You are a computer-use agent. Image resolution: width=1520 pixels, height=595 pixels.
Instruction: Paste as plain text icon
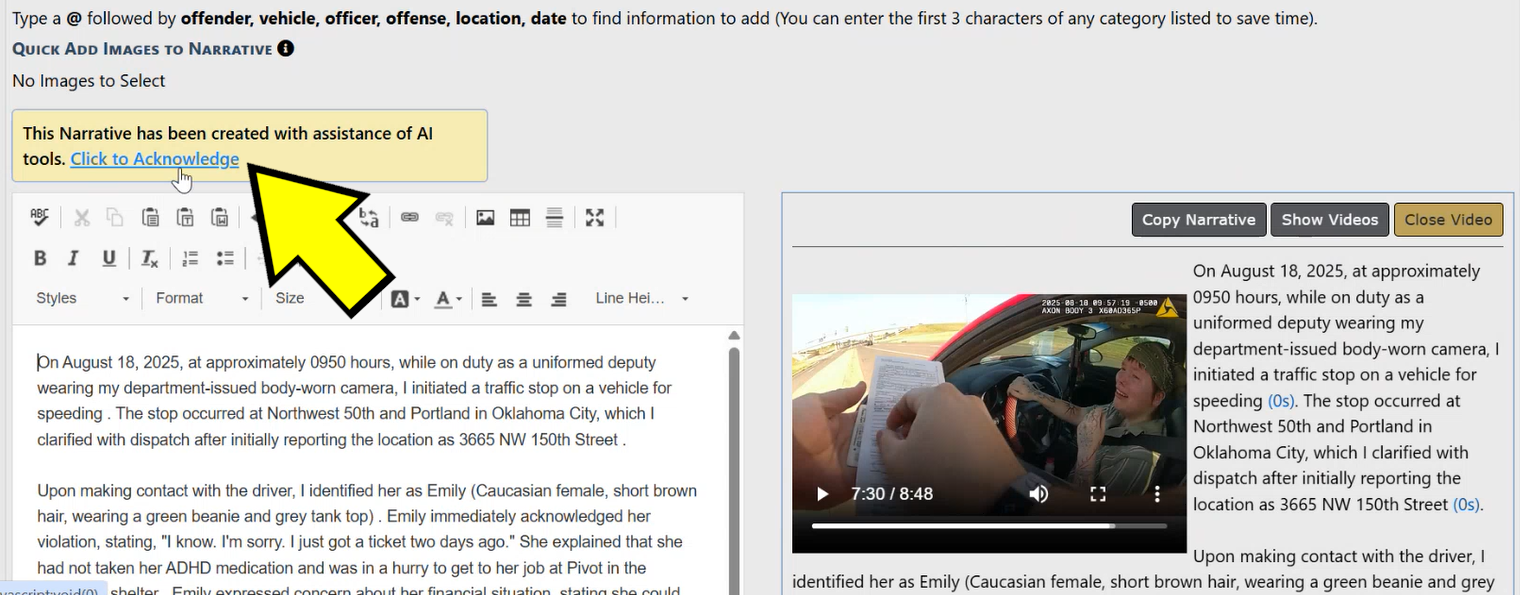(x=185, y=217)
